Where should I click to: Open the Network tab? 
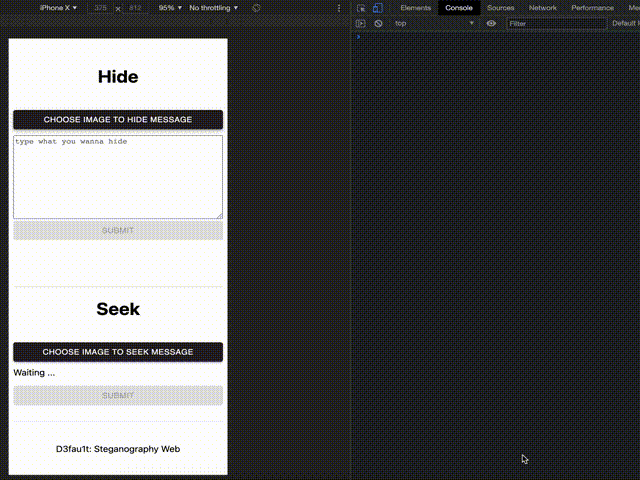543,8
